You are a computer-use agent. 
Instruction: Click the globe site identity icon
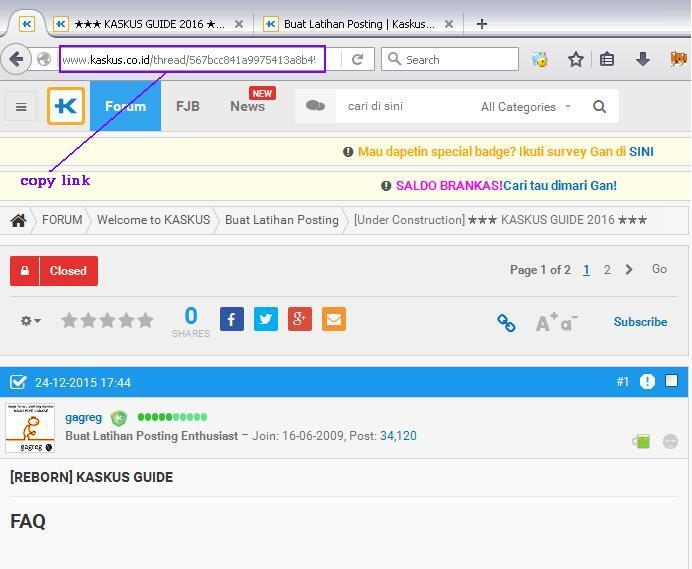44,59
